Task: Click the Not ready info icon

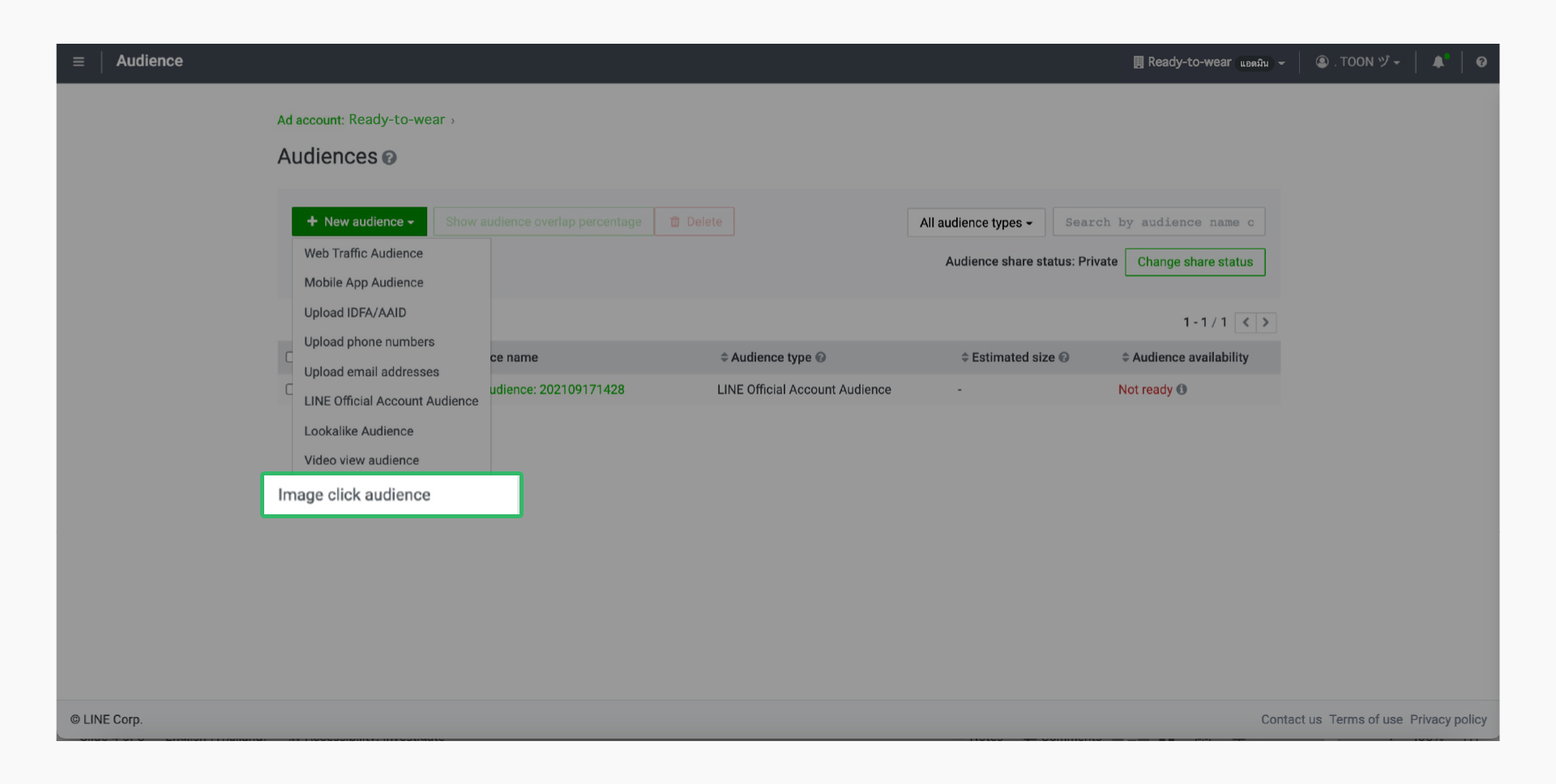Action: [x=1182, y=390]
